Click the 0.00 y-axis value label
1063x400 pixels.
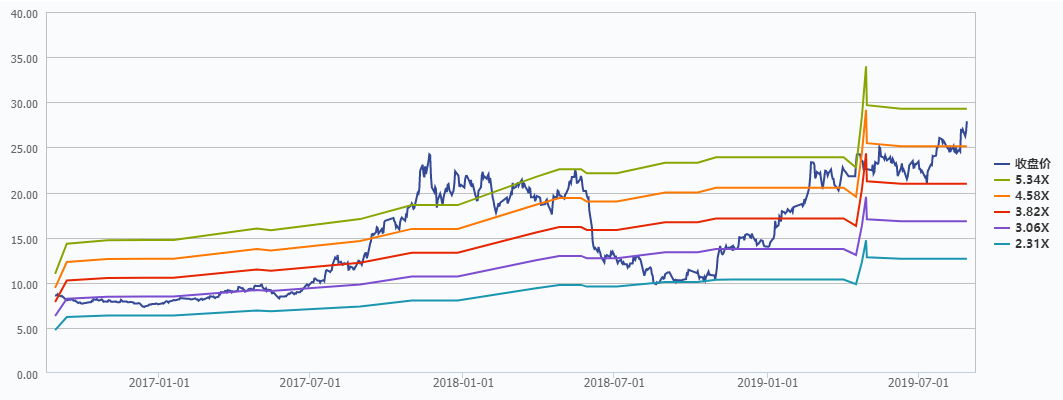click(26, 374)
